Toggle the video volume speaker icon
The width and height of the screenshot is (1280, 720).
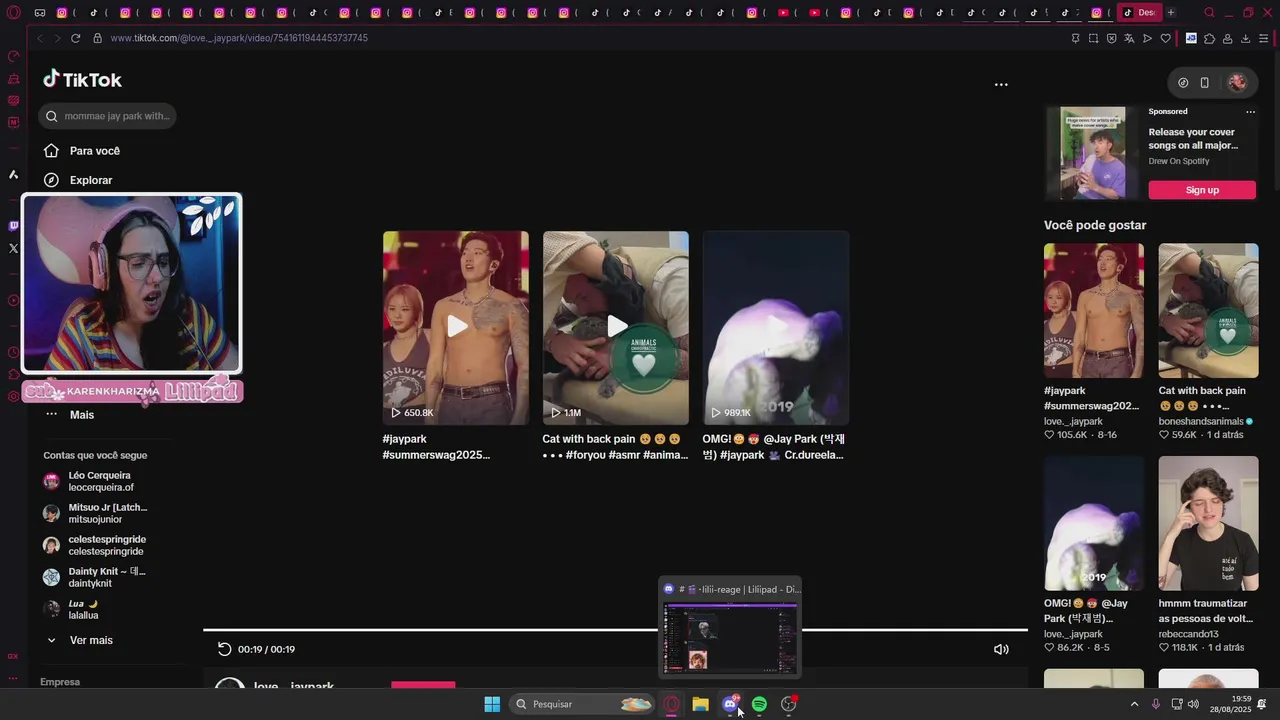point(1001,649)
